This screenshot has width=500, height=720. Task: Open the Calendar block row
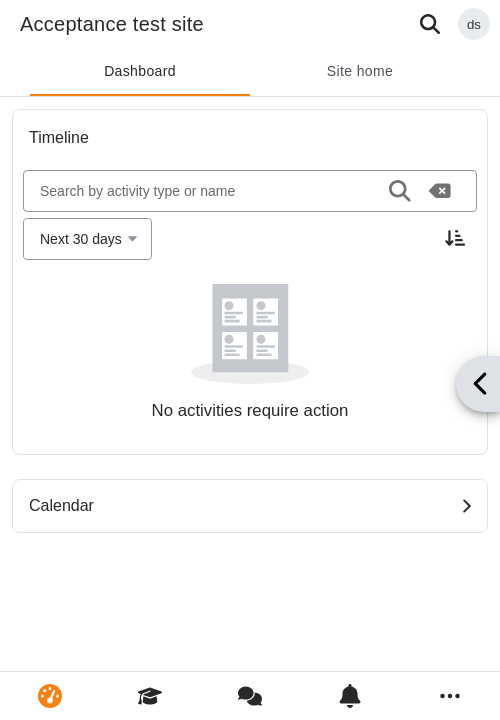(x=250, y=506)
